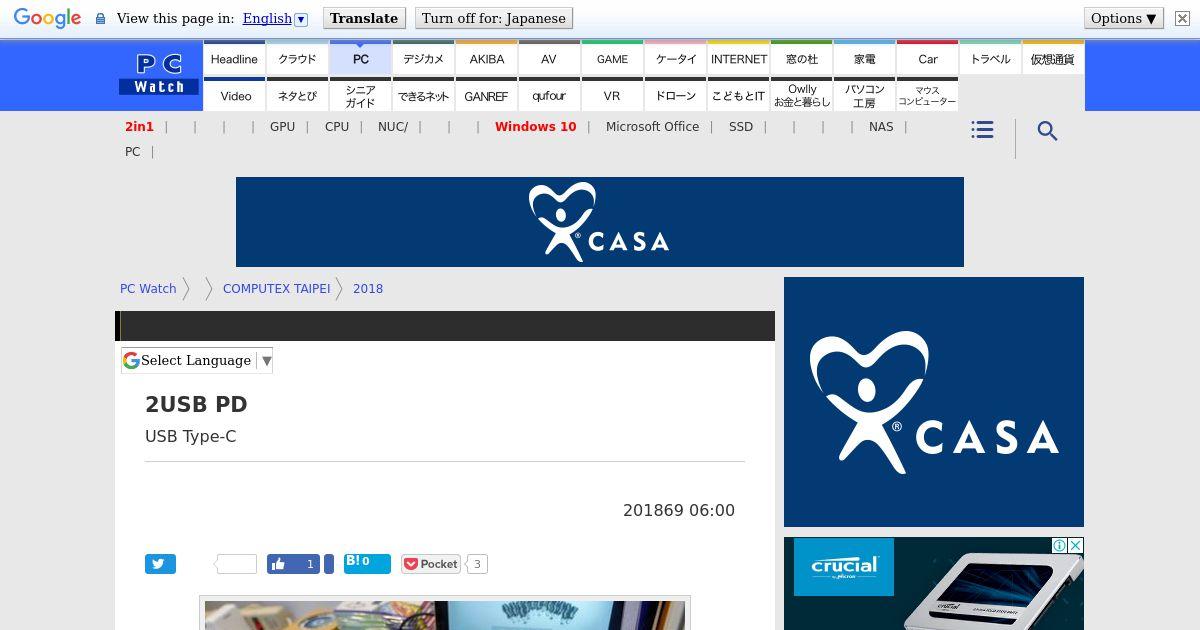1200x630 pixels.
Task: Click Turn off for: Japanese button
Action: pyautogui.click(x=494, y=18)
